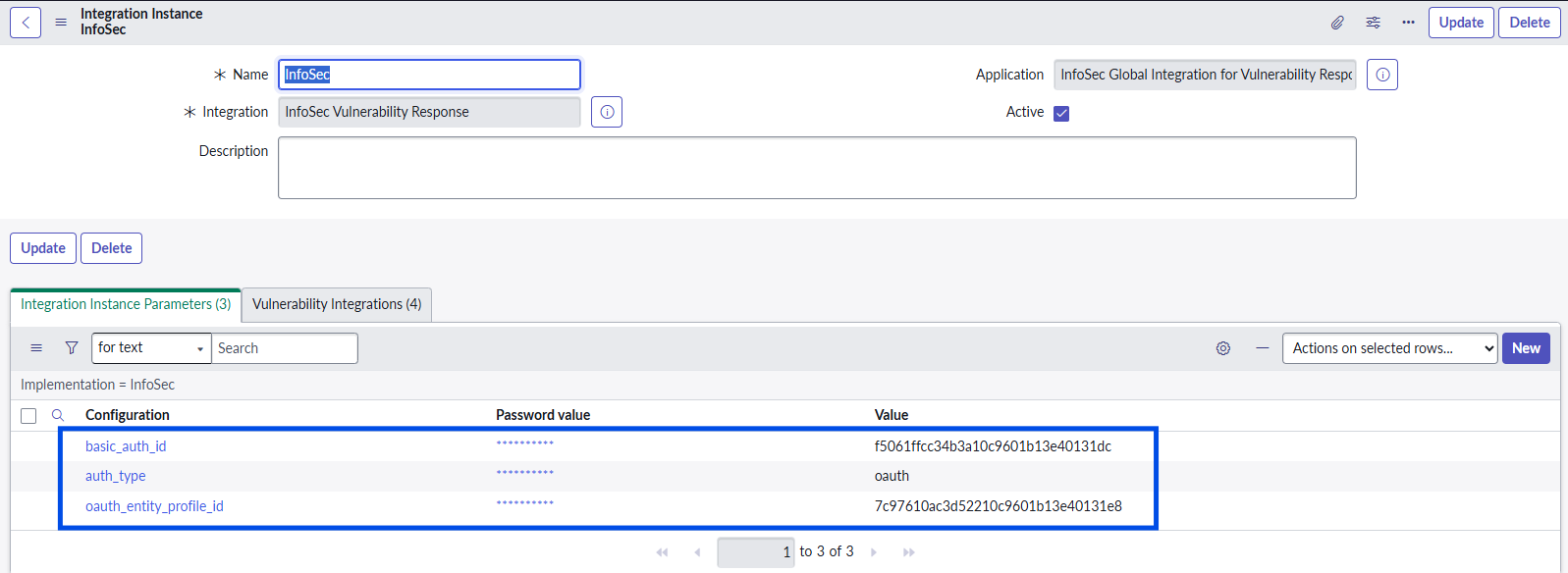
Task: Click the header Update button
Action: tap(1461, 23)
